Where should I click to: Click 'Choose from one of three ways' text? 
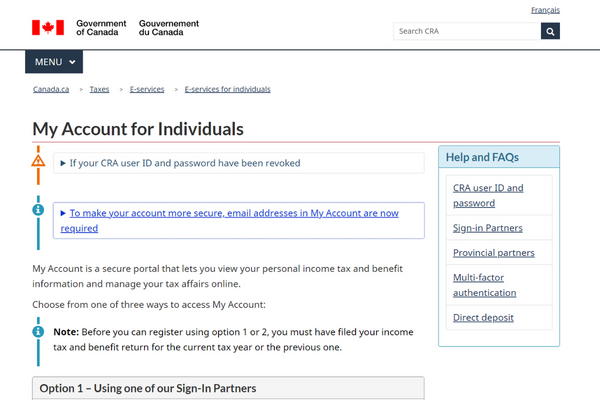pos(149,305)
